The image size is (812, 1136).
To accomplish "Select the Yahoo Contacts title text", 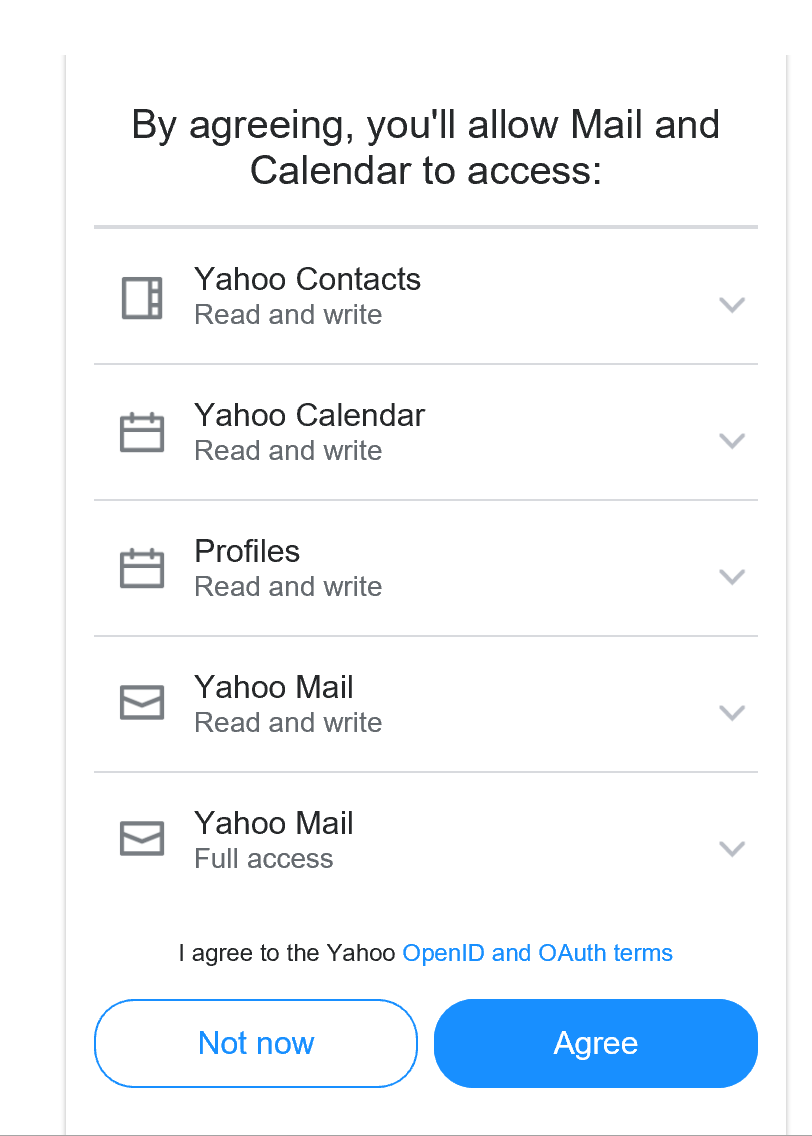I will (x=307, y=279).
